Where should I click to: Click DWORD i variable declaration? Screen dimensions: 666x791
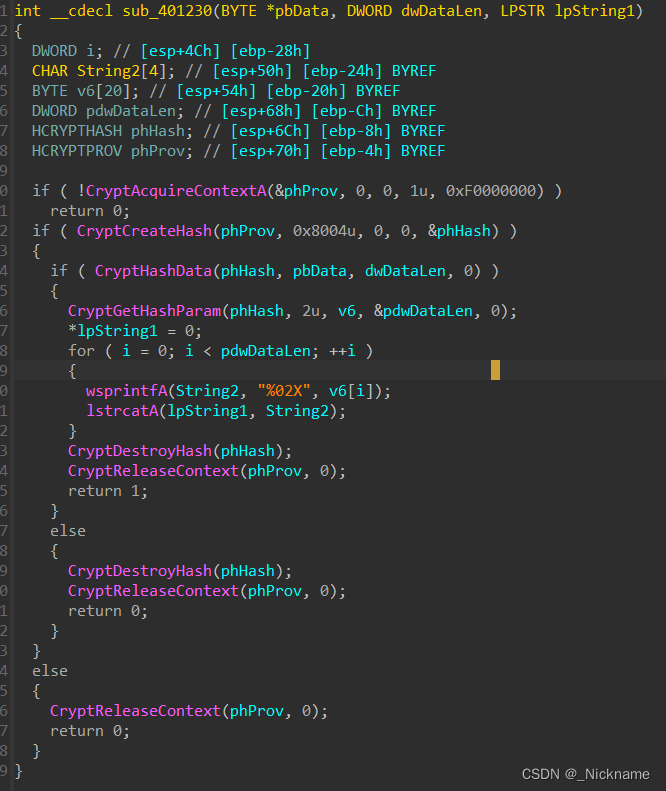click(67, 51)
